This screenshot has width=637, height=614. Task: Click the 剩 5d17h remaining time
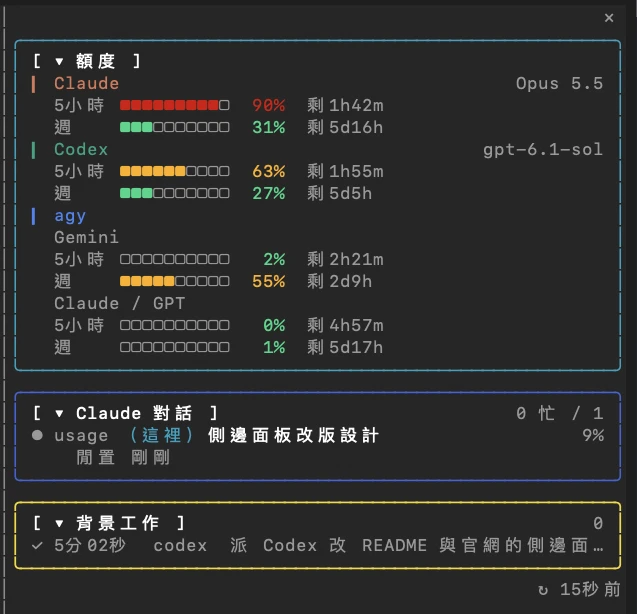[345, 347]
